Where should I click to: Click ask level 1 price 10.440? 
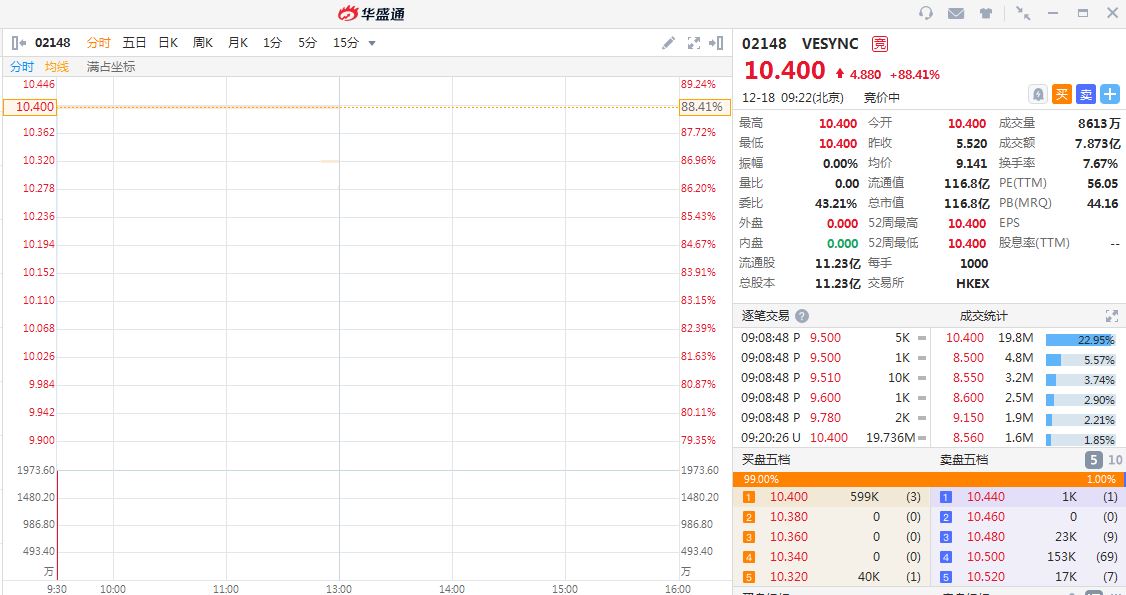985,497
